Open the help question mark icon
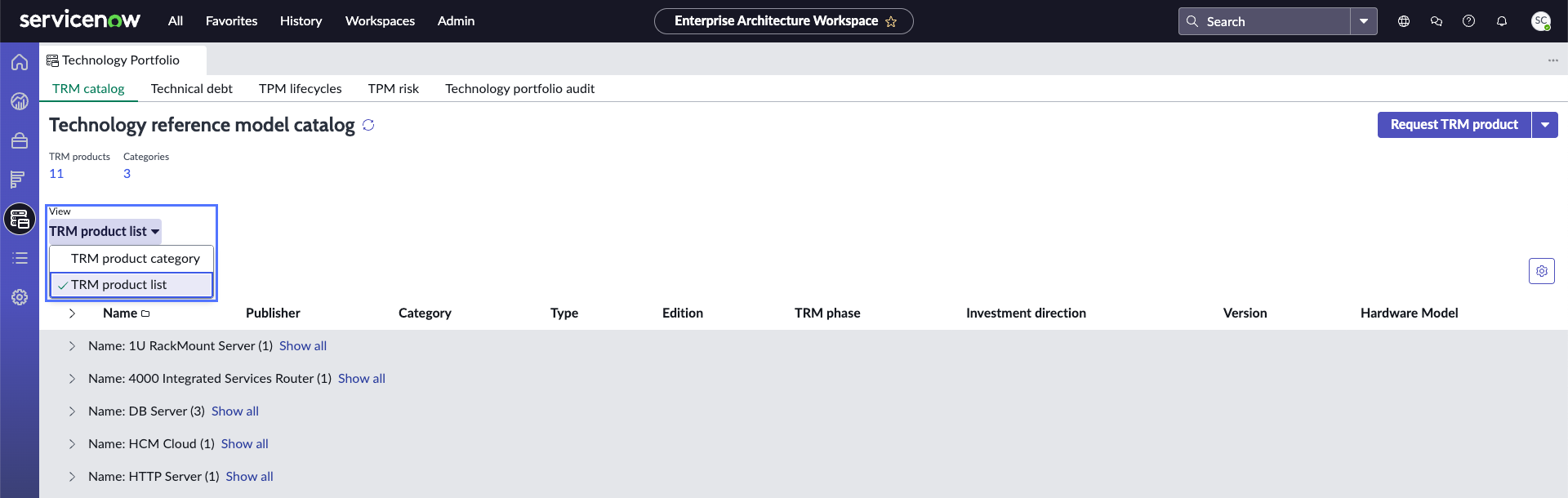Screen dimensions: 1568x498 [1469, 21]
